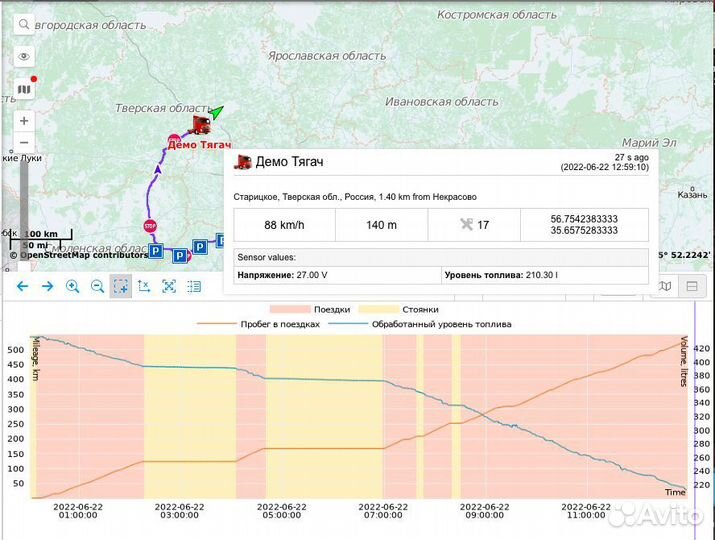Viewport: 715px width, 540px height.
Task: Switch to the map view tab icon
Action: tap(666, 287)
